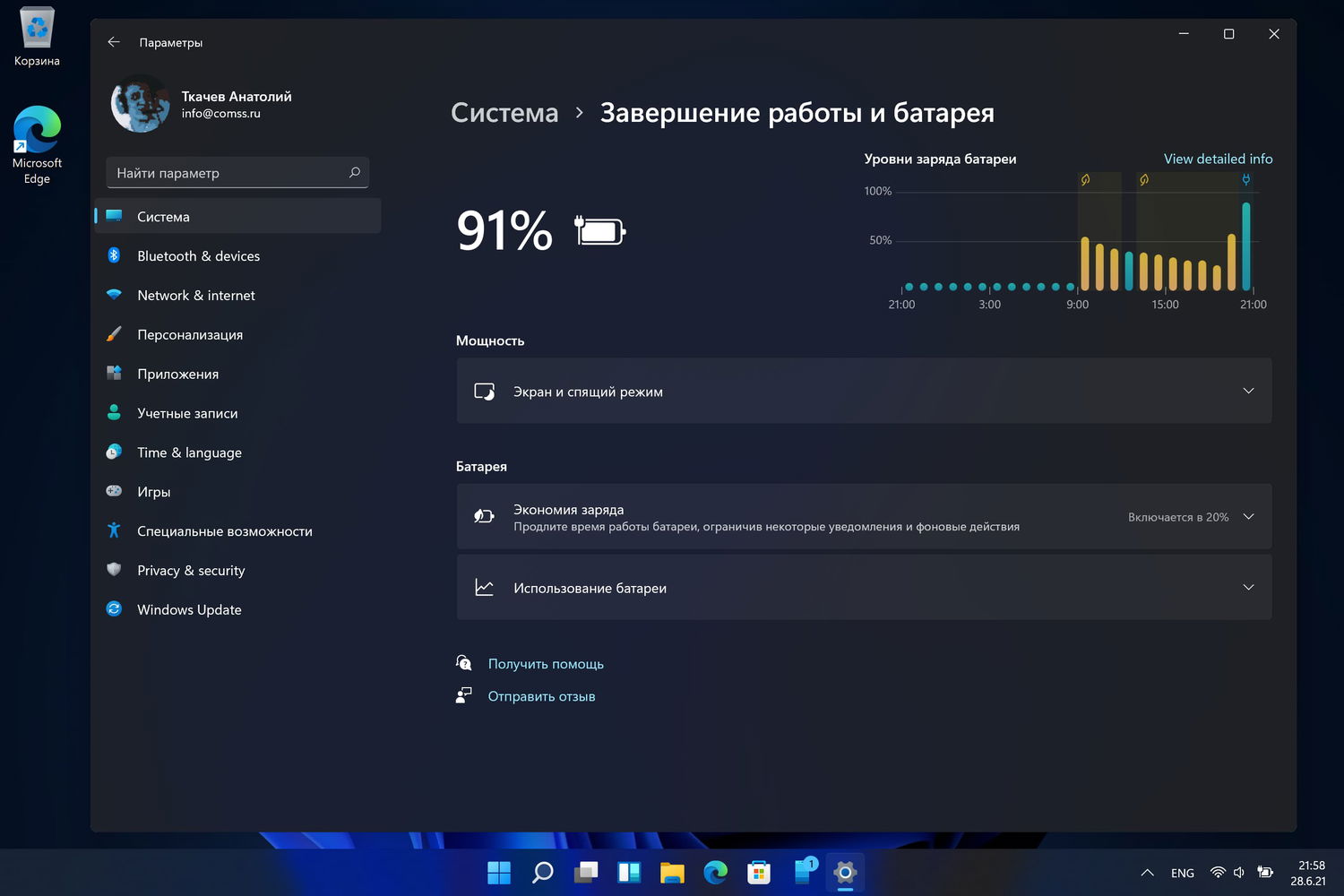This screenshot has width=1344, height=896.
Task: Click the Privacy & security shield icon
Action: point(114,570)
